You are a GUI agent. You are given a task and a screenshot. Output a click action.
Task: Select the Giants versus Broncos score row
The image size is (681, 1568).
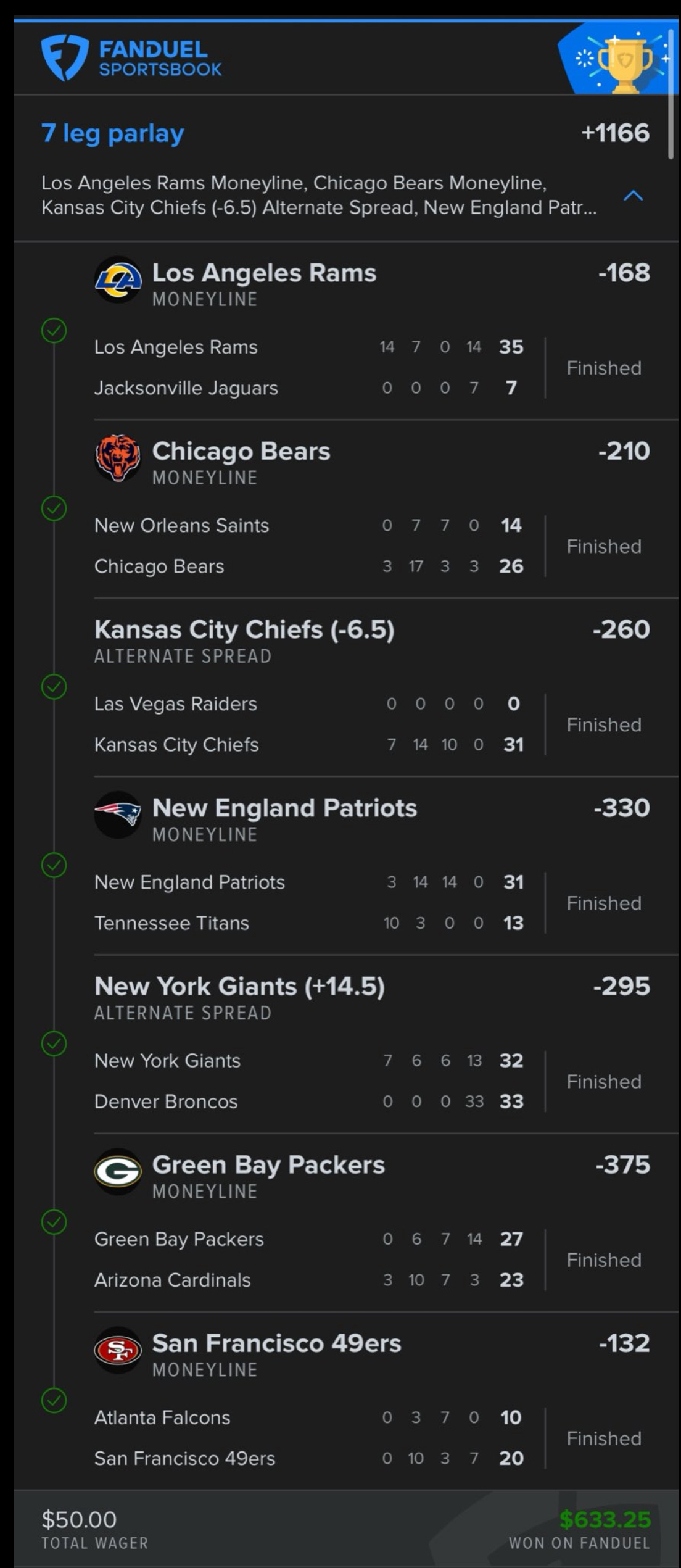point(308,1081)
